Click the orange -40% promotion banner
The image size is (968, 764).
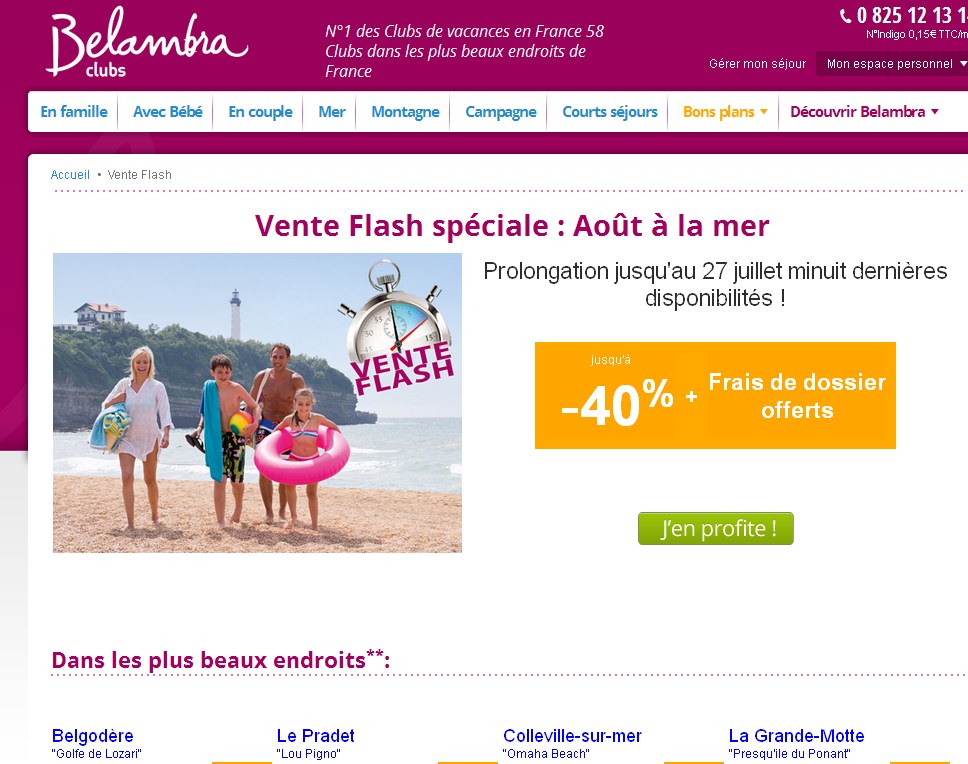[715, 395]
